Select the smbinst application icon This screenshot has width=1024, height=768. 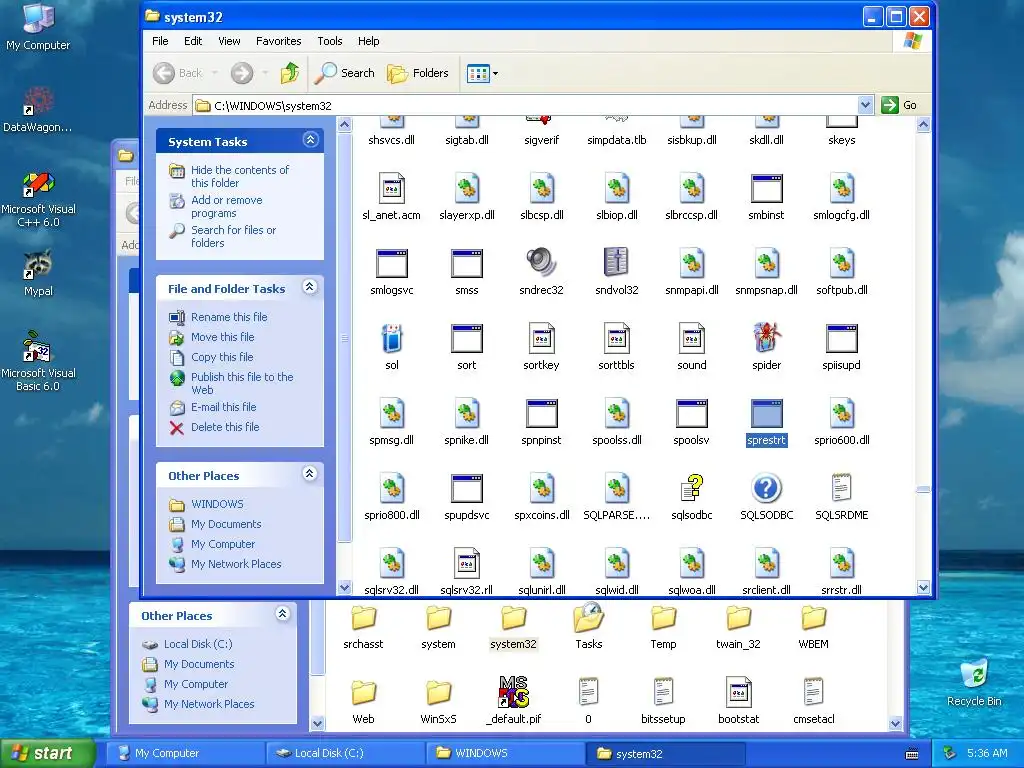click(767, 189)
